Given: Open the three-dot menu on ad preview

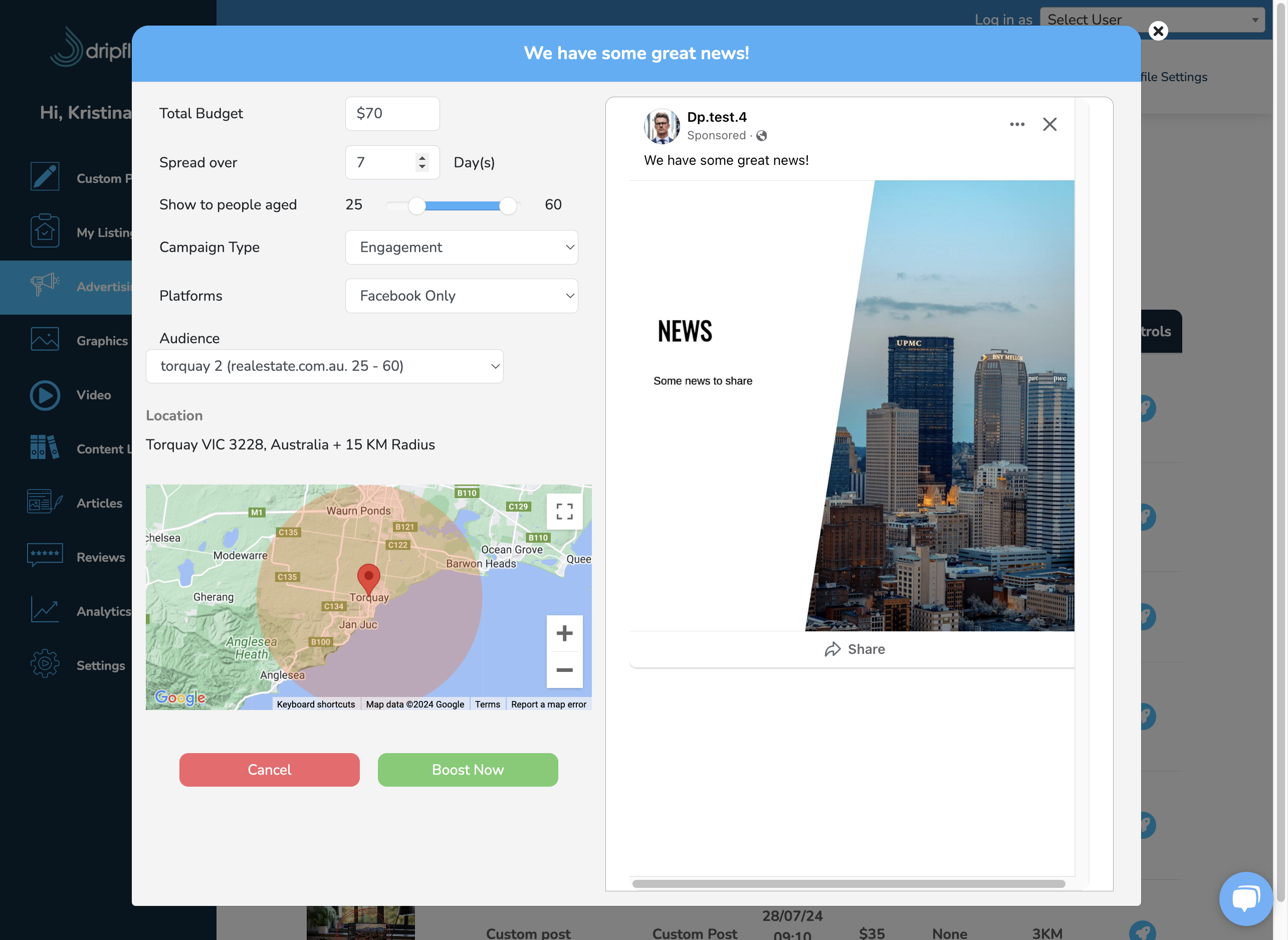Looking at the screenshot, I should tap(1016, 124).
